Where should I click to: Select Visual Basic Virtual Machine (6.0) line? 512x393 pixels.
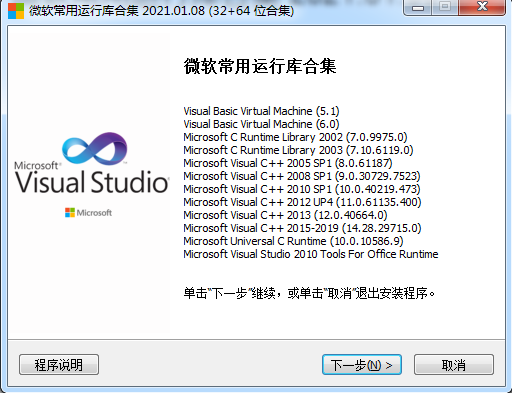(261, 124)
